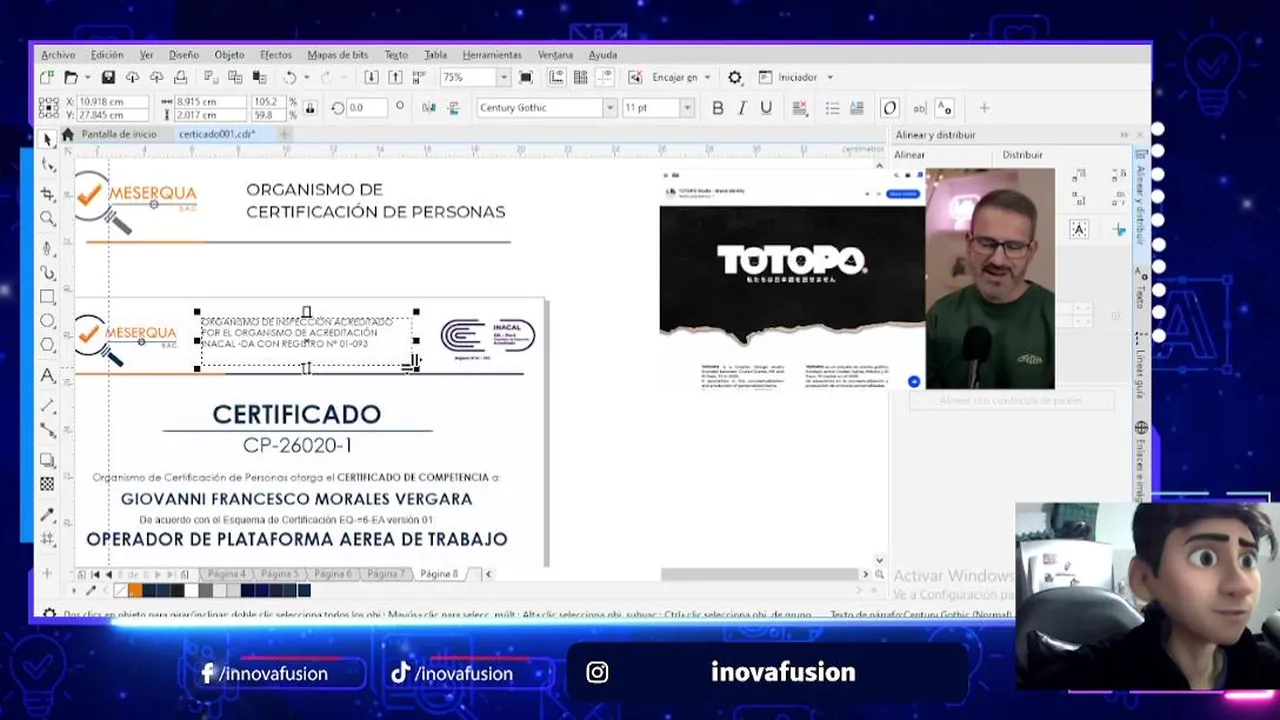
Task: Open the zoom level 75% dropdown
Action: (503, 77)
